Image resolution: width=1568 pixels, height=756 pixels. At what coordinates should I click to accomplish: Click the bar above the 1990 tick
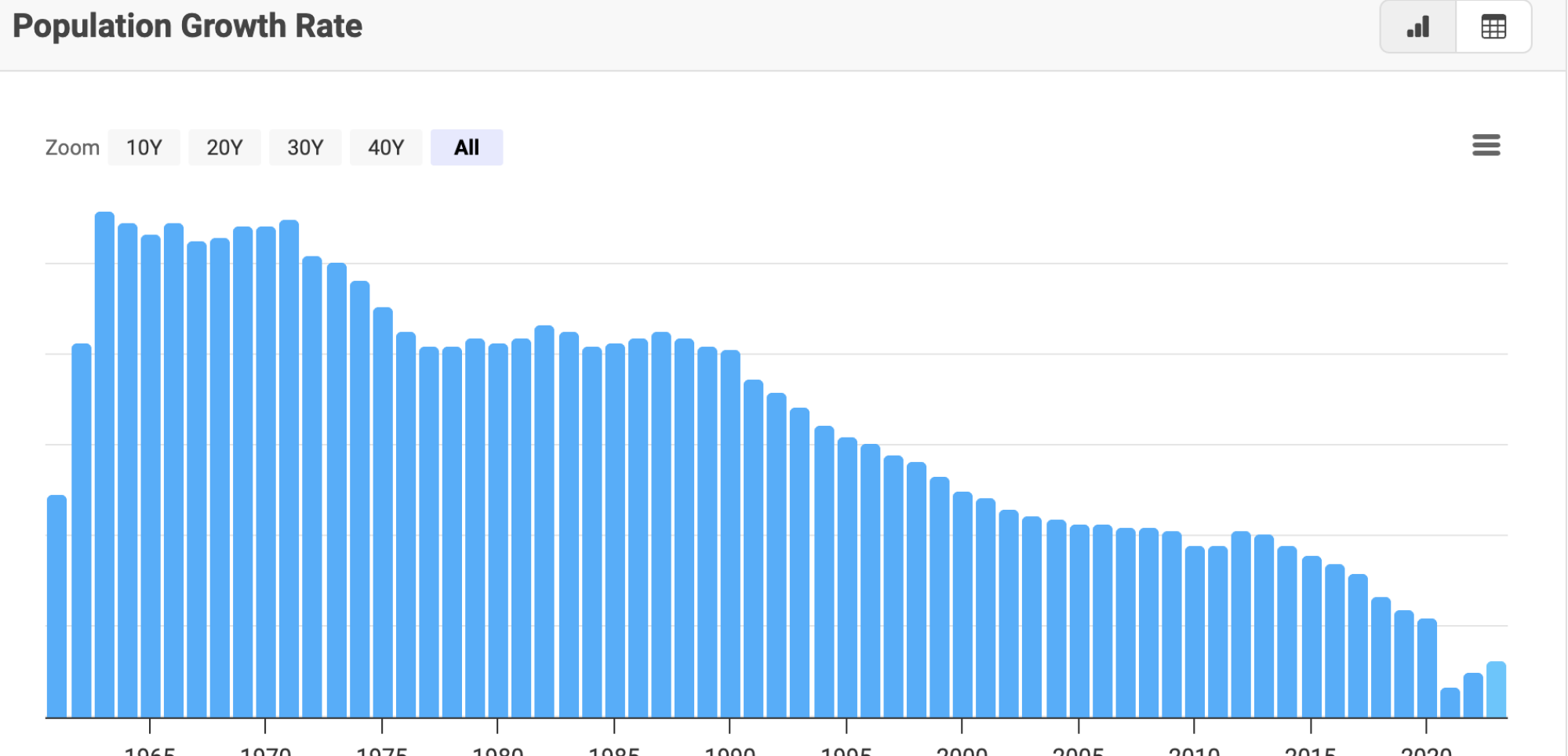pyautogui.click(x=730, y=533)
